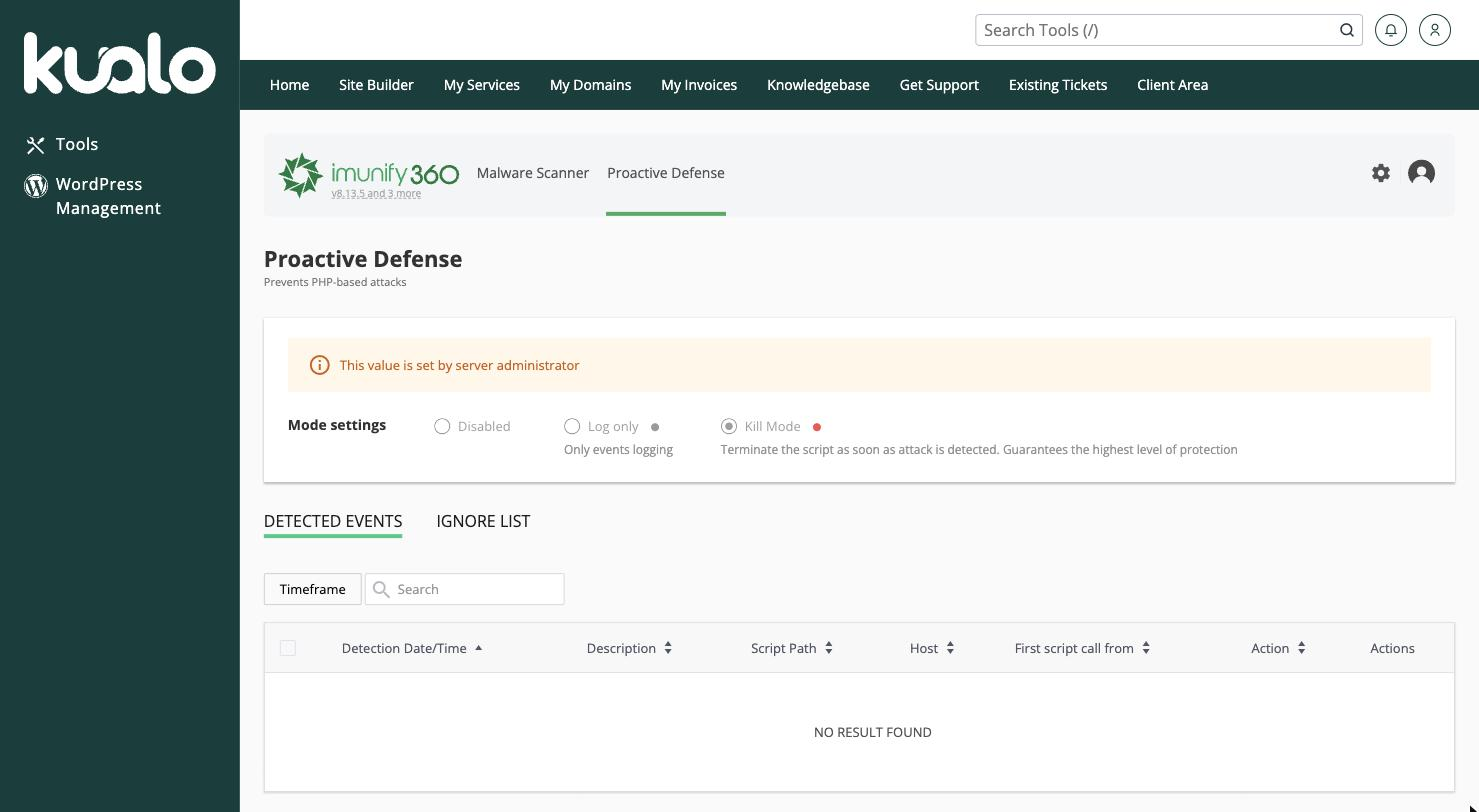Sort by Action column
The image size is (1479, 812).
pos(1278,648)
